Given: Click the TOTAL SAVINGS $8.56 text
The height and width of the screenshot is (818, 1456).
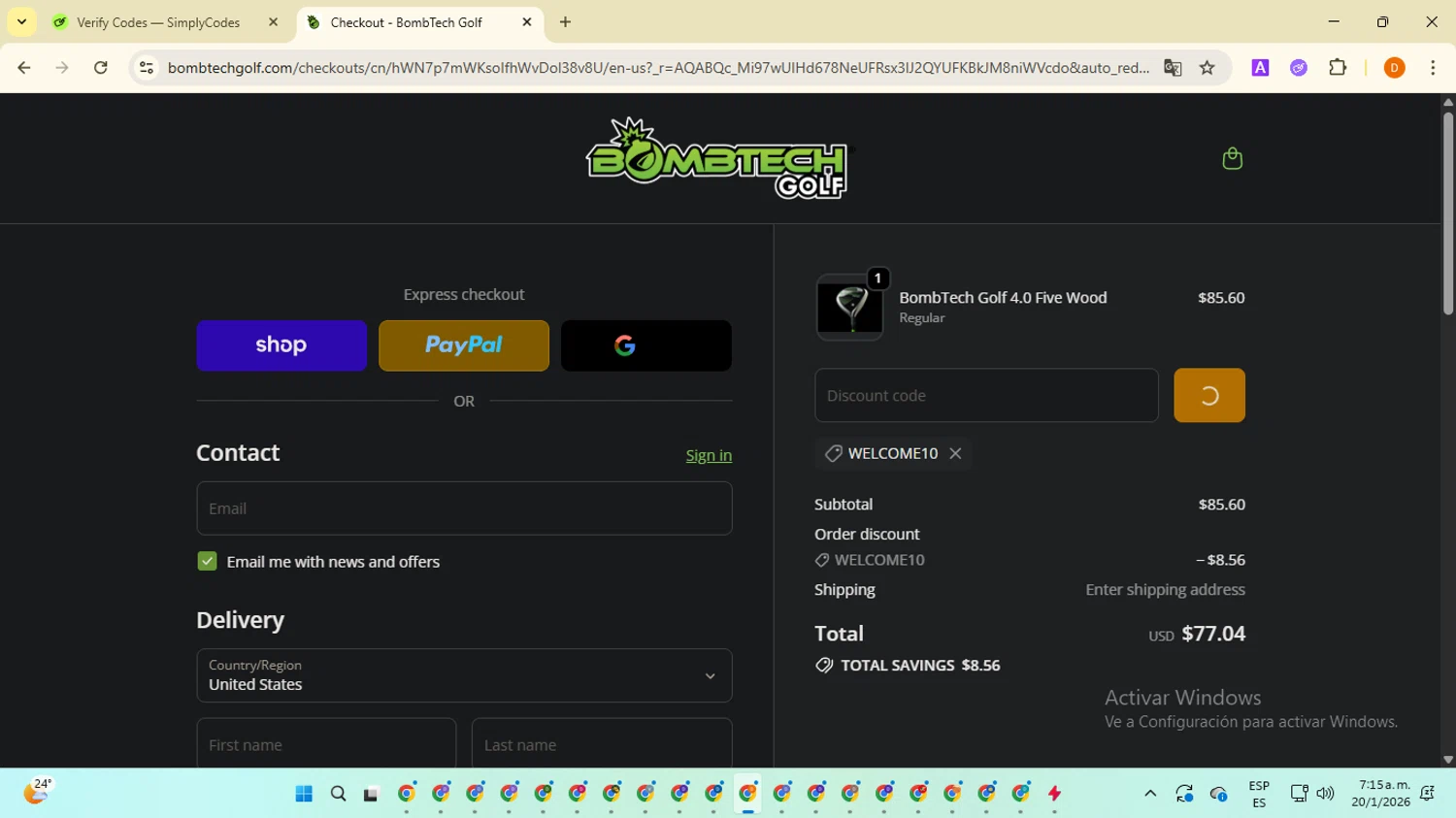Looking at the screenshot, I should click(x=920, y=666).
